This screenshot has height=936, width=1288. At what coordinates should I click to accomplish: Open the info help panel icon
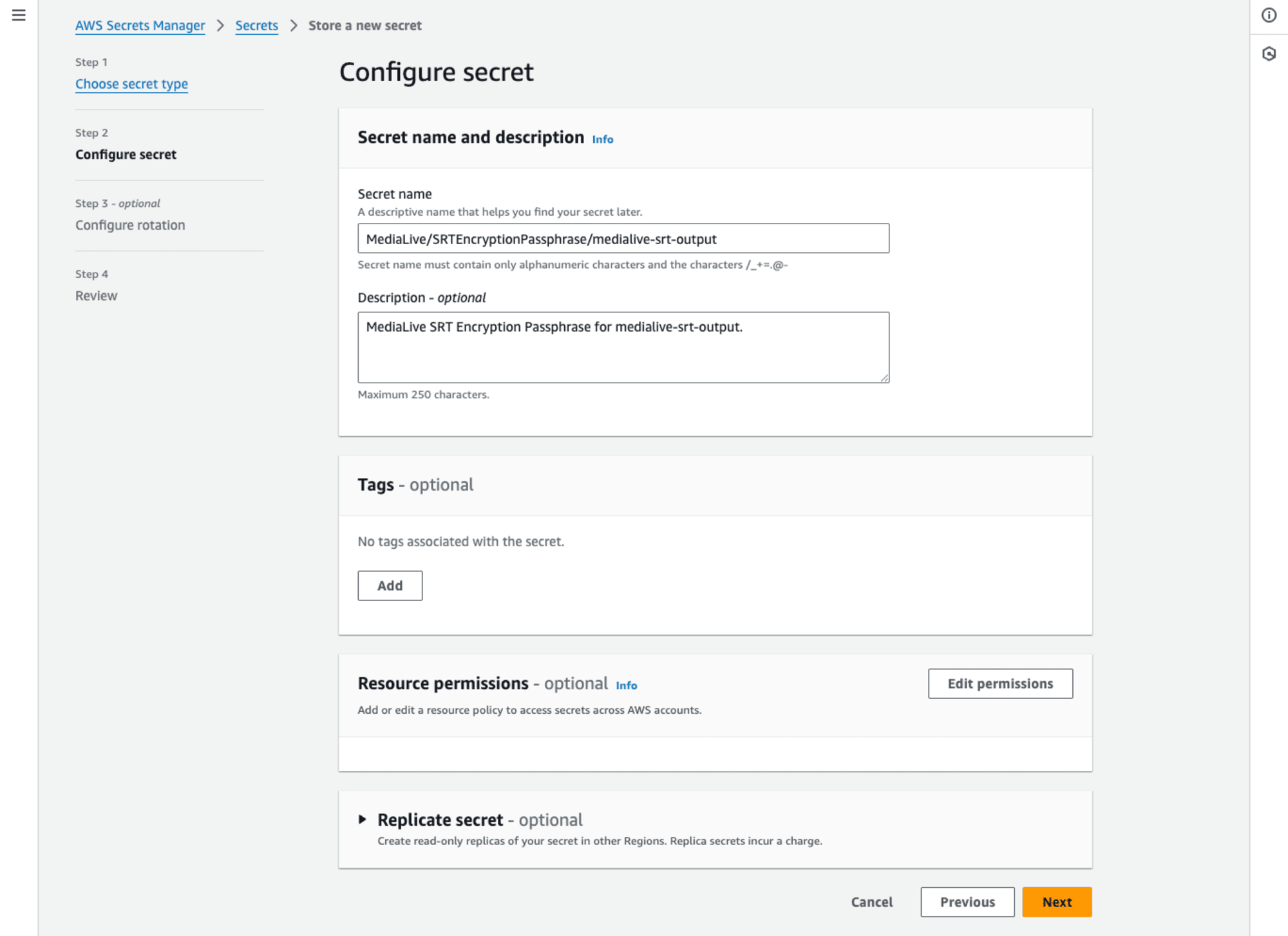(1269, 15)
